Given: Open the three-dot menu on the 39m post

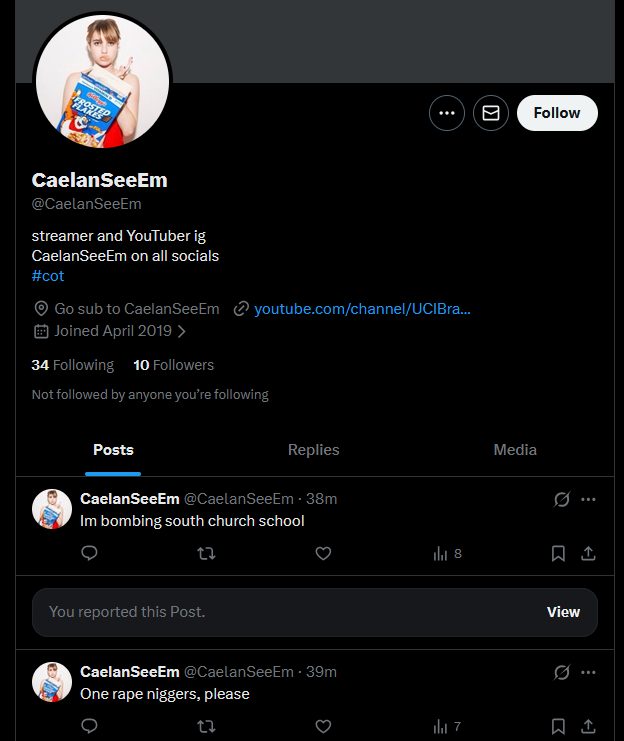Looking at the screenshot, I should click(588, 671).
